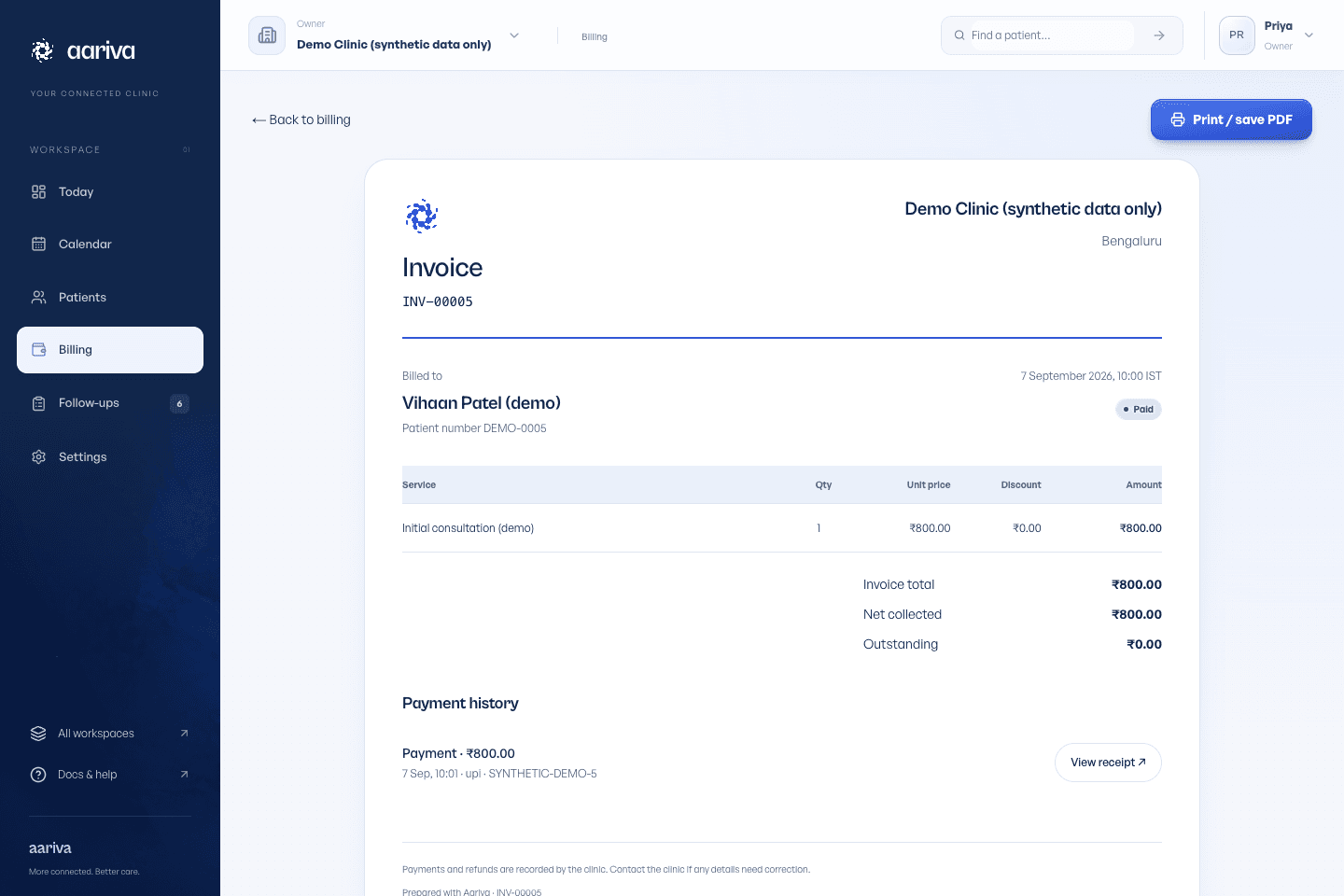
Task: Click the ₹0.00 discount cell
Action: (1027, 528)
